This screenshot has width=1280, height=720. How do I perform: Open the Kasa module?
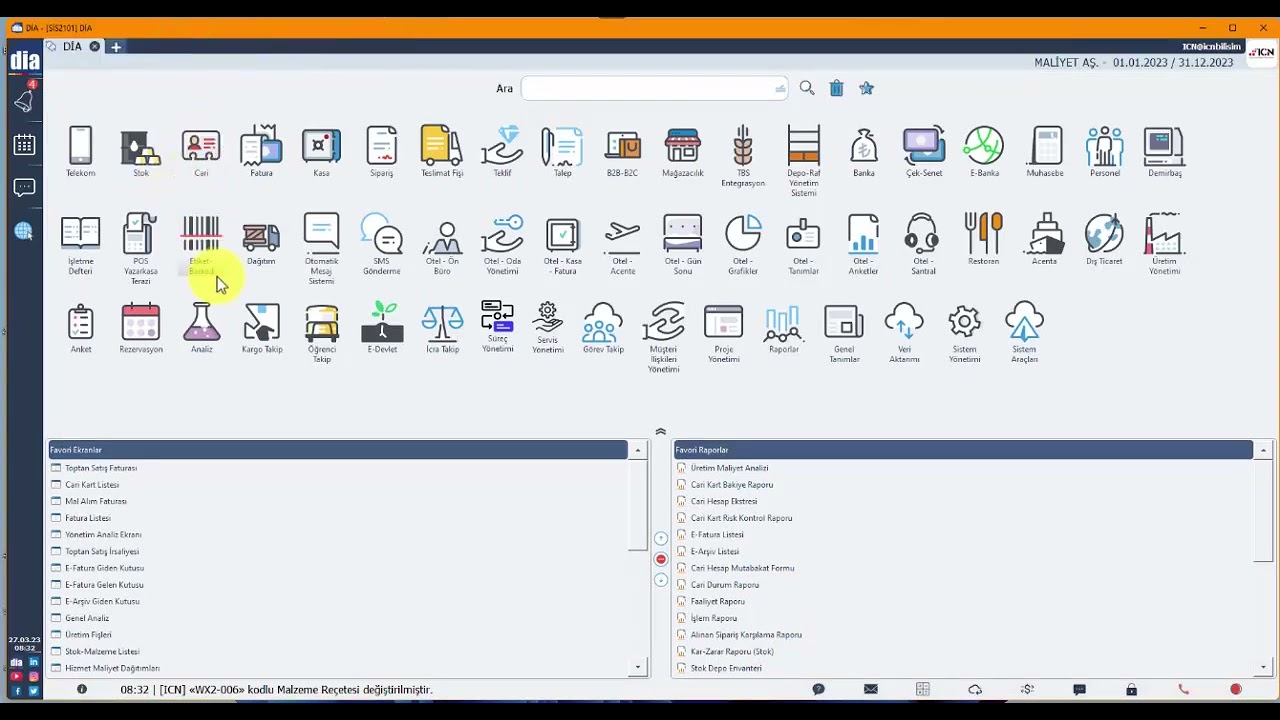click(321, 152)
